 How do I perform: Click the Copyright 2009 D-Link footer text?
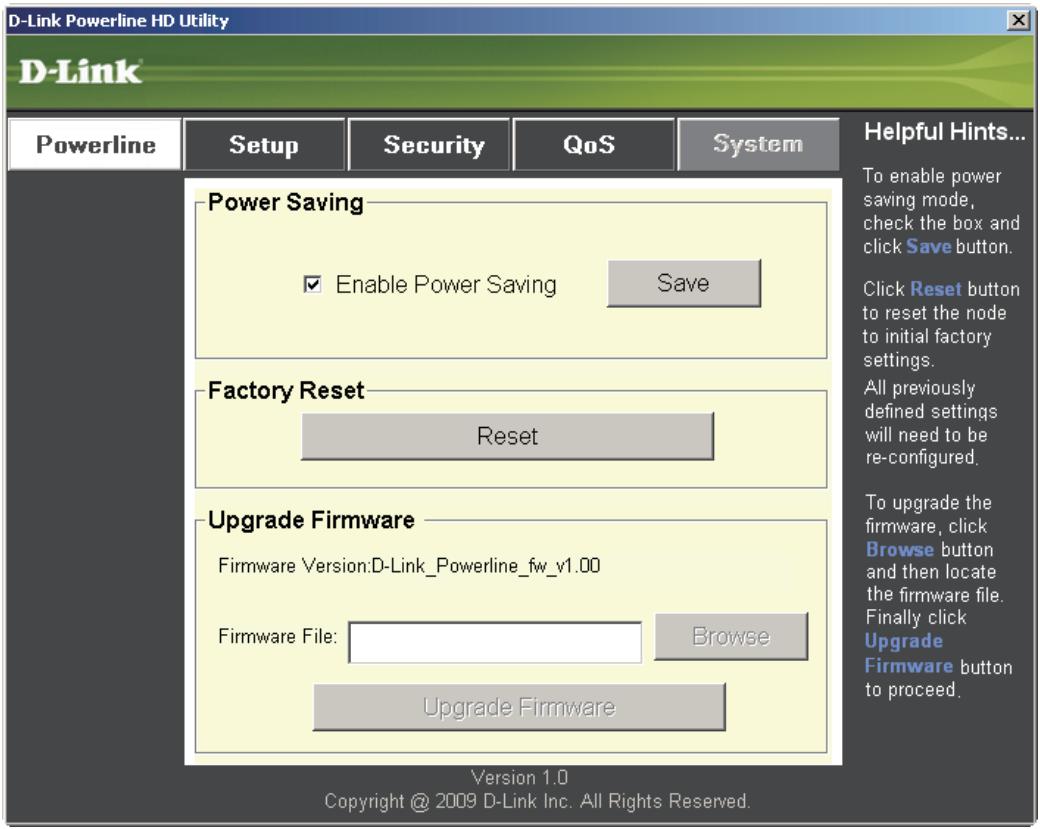(x=537, y=801)
